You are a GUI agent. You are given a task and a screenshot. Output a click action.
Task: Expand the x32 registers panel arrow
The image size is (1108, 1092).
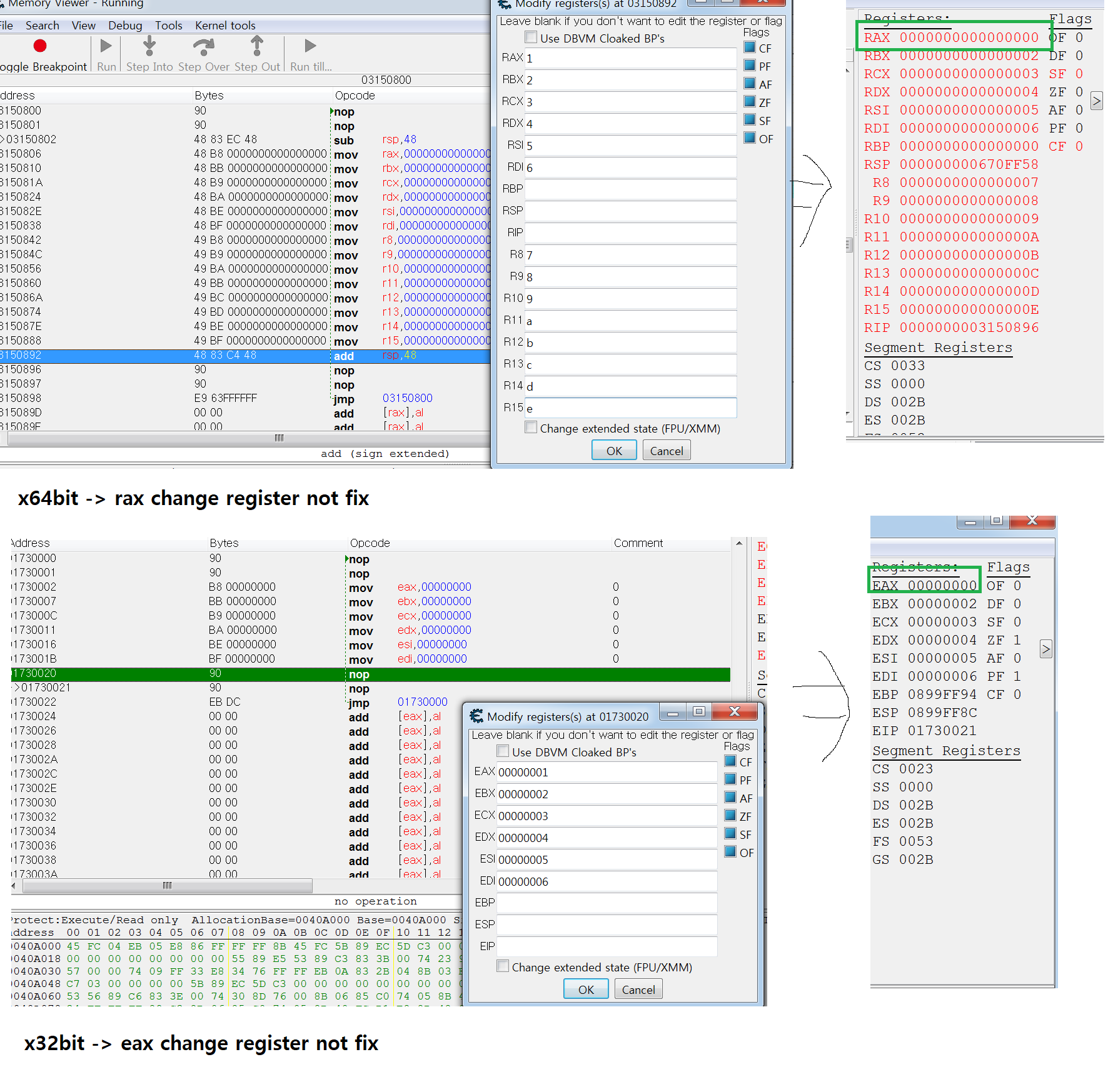[x=1046, y=649]
